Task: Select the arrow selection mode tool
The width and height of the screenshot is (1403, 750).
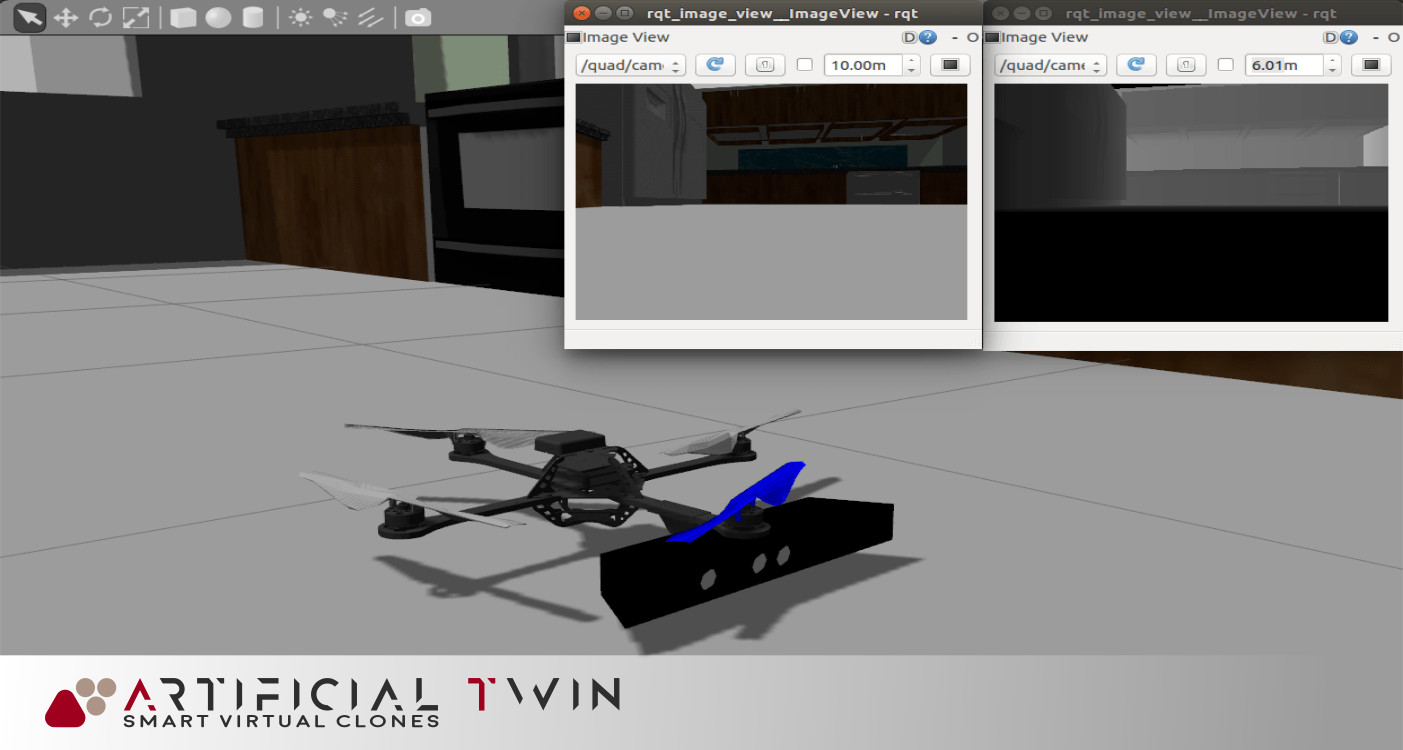Action: (x=30, y=17)
